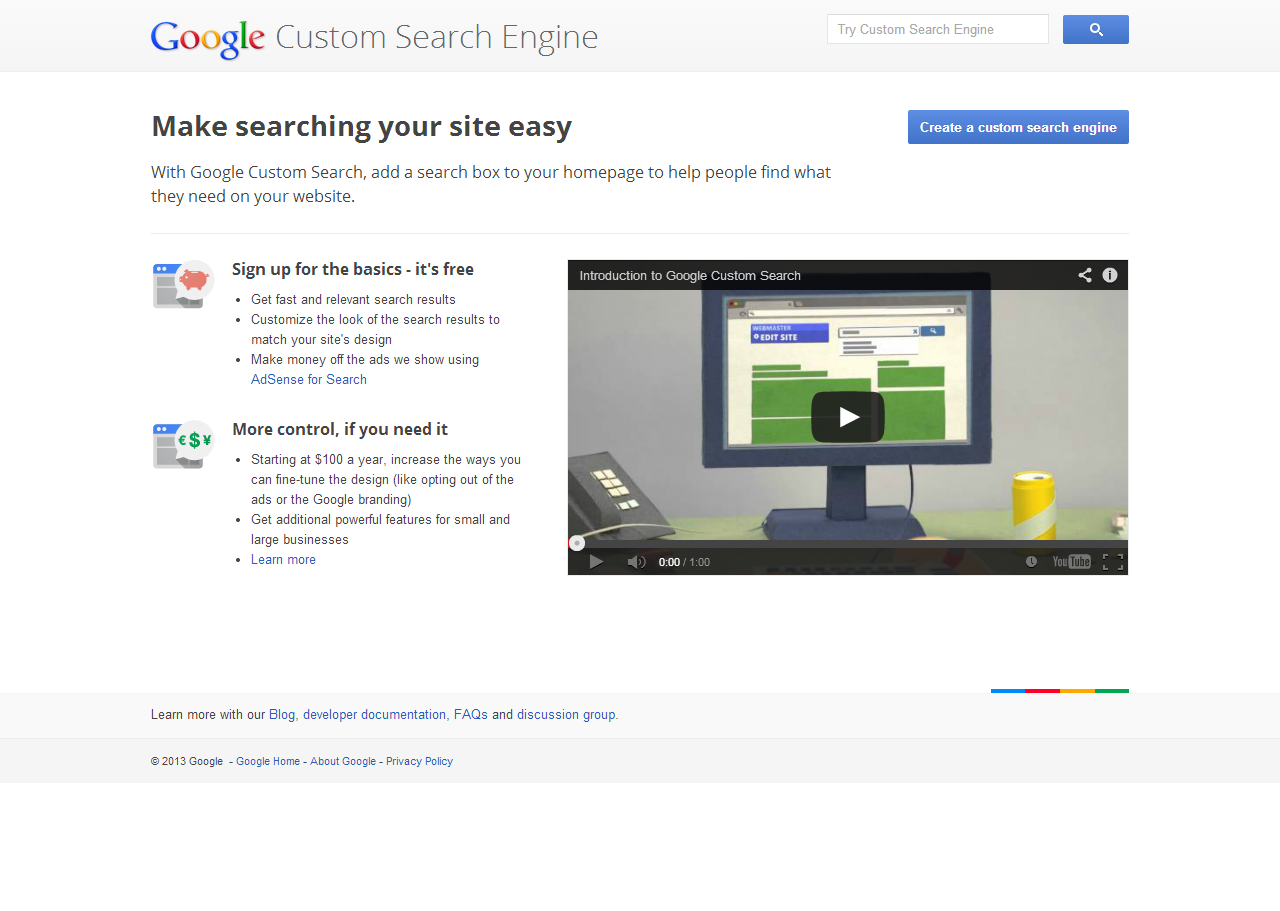This screenshot has height=911, width=1280.
Task: Click the More control, if you need it heading
Action: (x=340, y=430)
